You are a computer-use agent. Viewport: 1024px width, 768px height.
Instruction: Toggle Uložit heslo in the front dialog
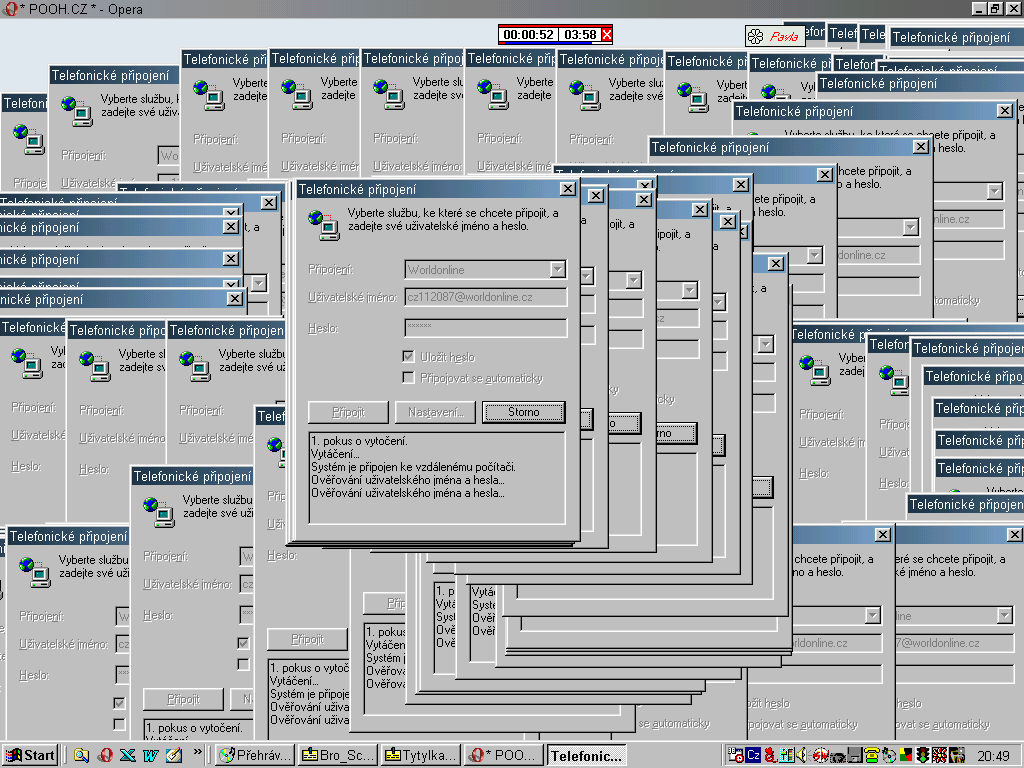pyautogui.click(x=409, y=357)
